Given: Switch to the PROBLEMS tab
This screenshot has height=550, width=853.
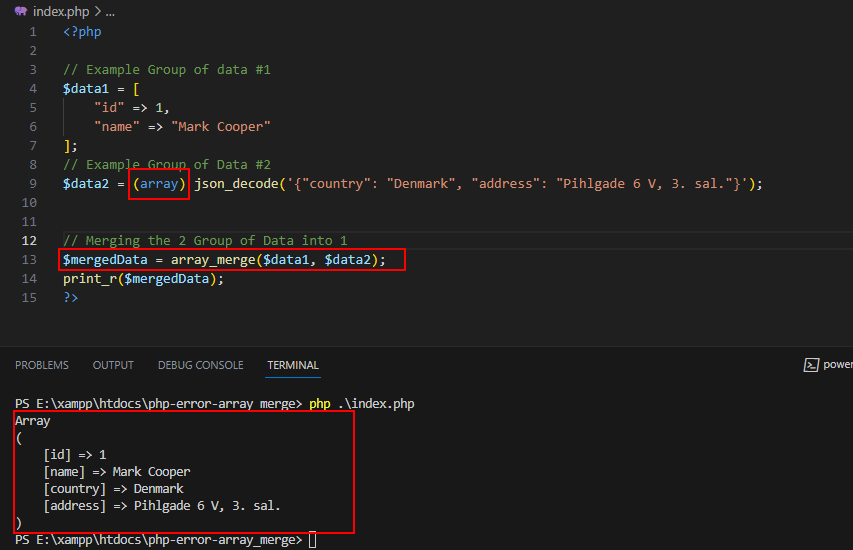Looking at the screenshot, I should click(x=42, y=365).
